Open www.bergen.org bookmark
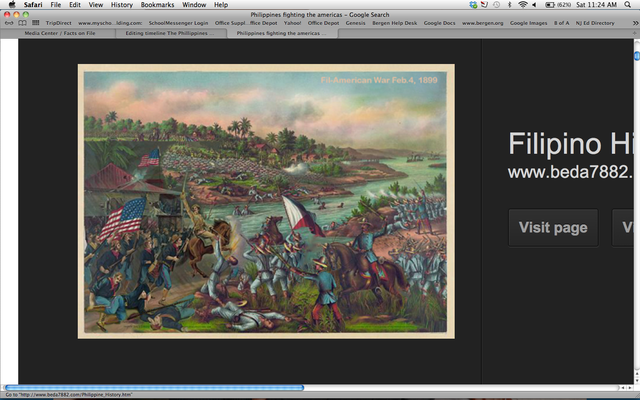Image resolution: width=640 pixels, height=400 pixels. [x=482, y=23]
